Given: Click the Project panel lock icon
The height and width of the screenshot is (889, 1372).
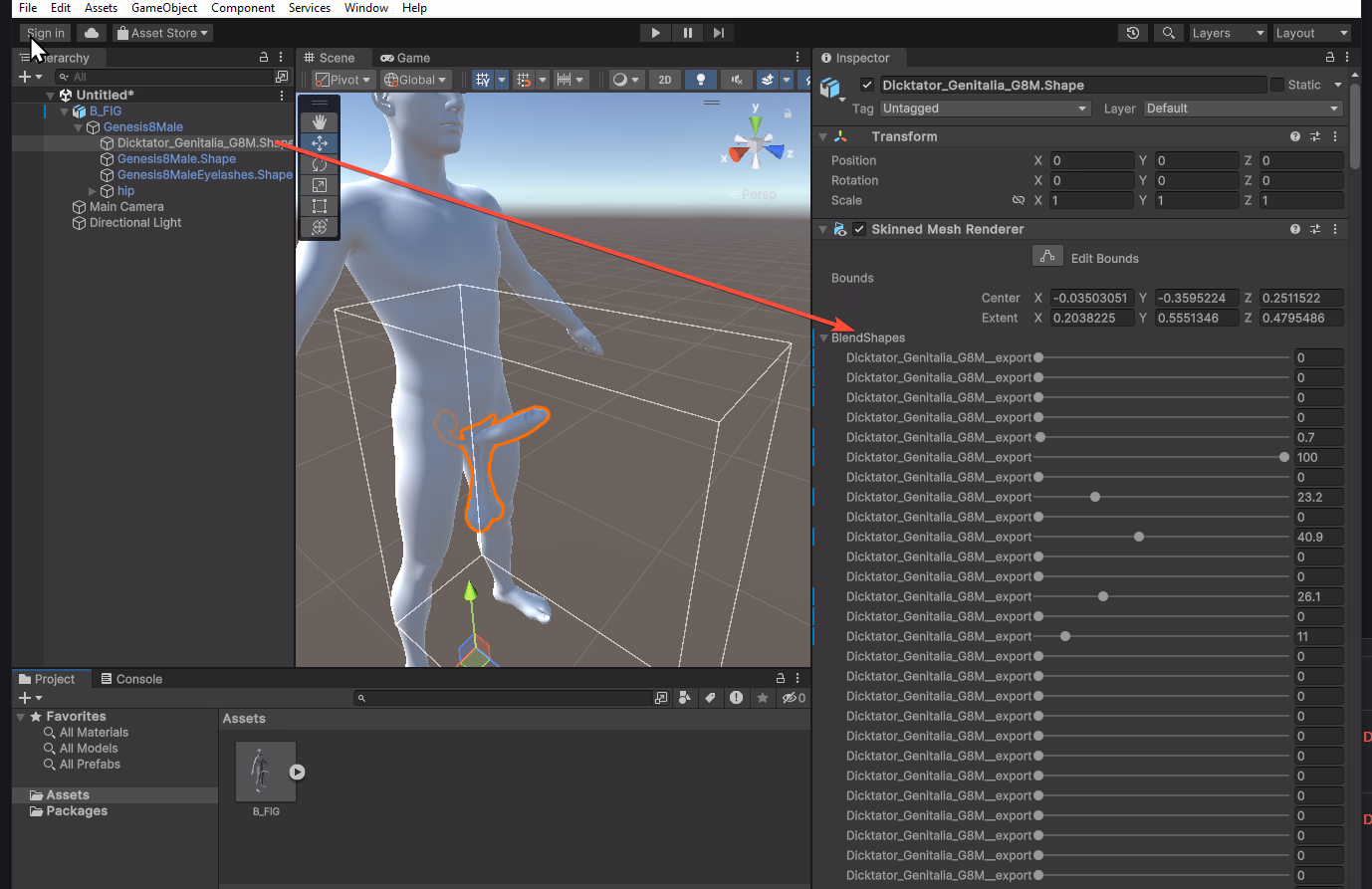Looking at the screenshot, I should [x=781, y=678].
